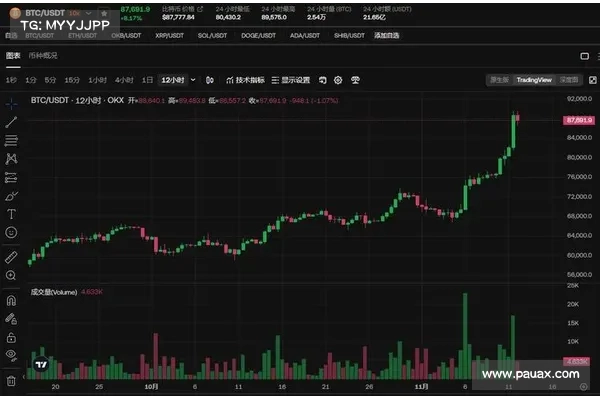Switch to the 币种概况 tab

click(43, 56)
